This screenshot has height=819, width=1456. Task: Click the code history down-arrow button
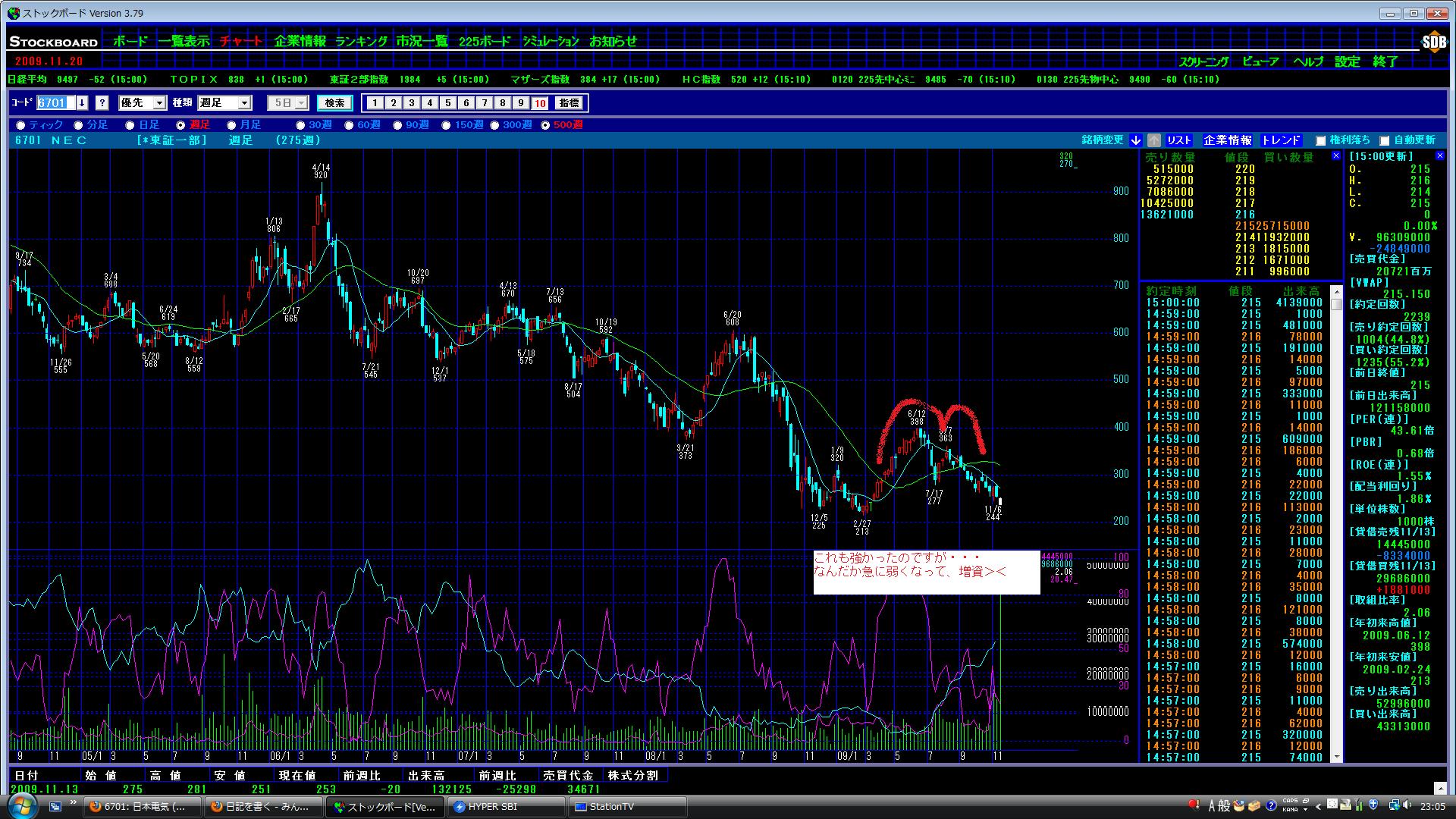coord(82,103)
